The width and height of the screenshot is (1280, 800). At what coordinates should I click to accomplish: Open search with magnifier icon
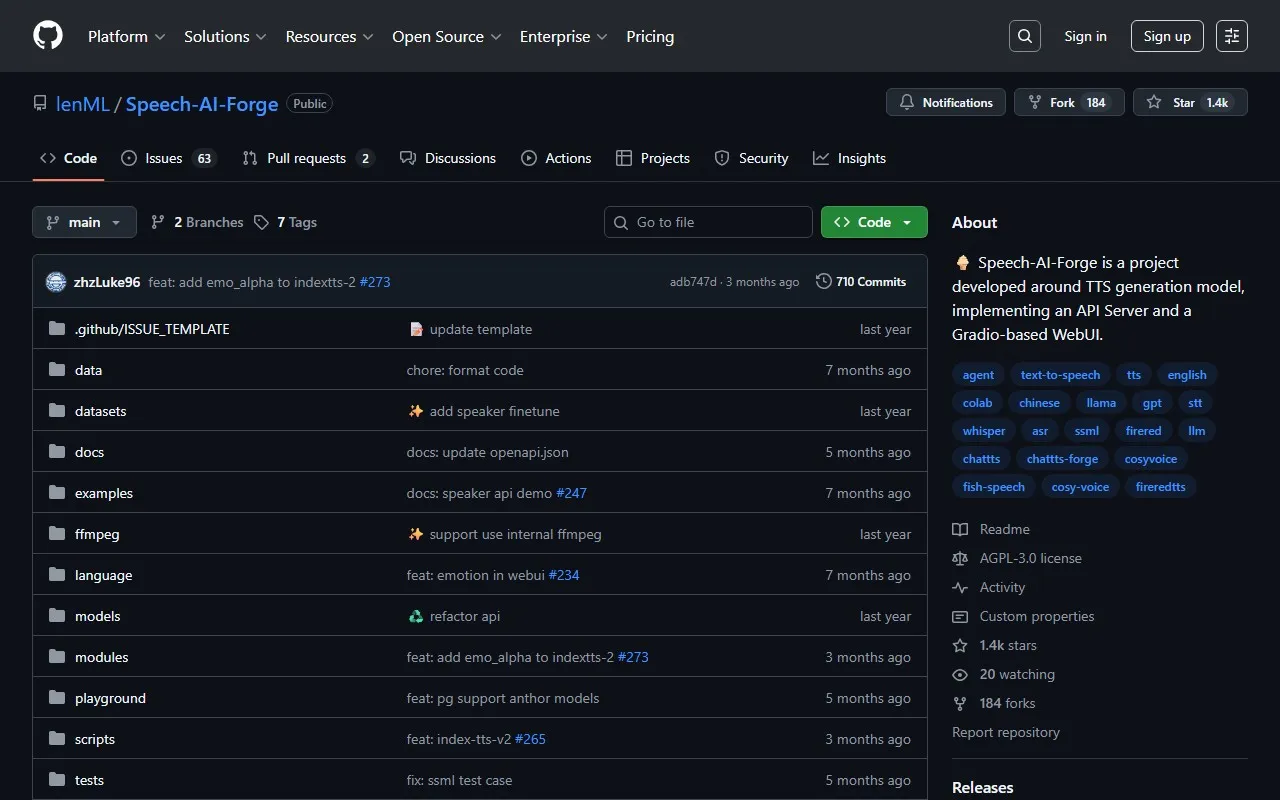[x=1024, y=36]
